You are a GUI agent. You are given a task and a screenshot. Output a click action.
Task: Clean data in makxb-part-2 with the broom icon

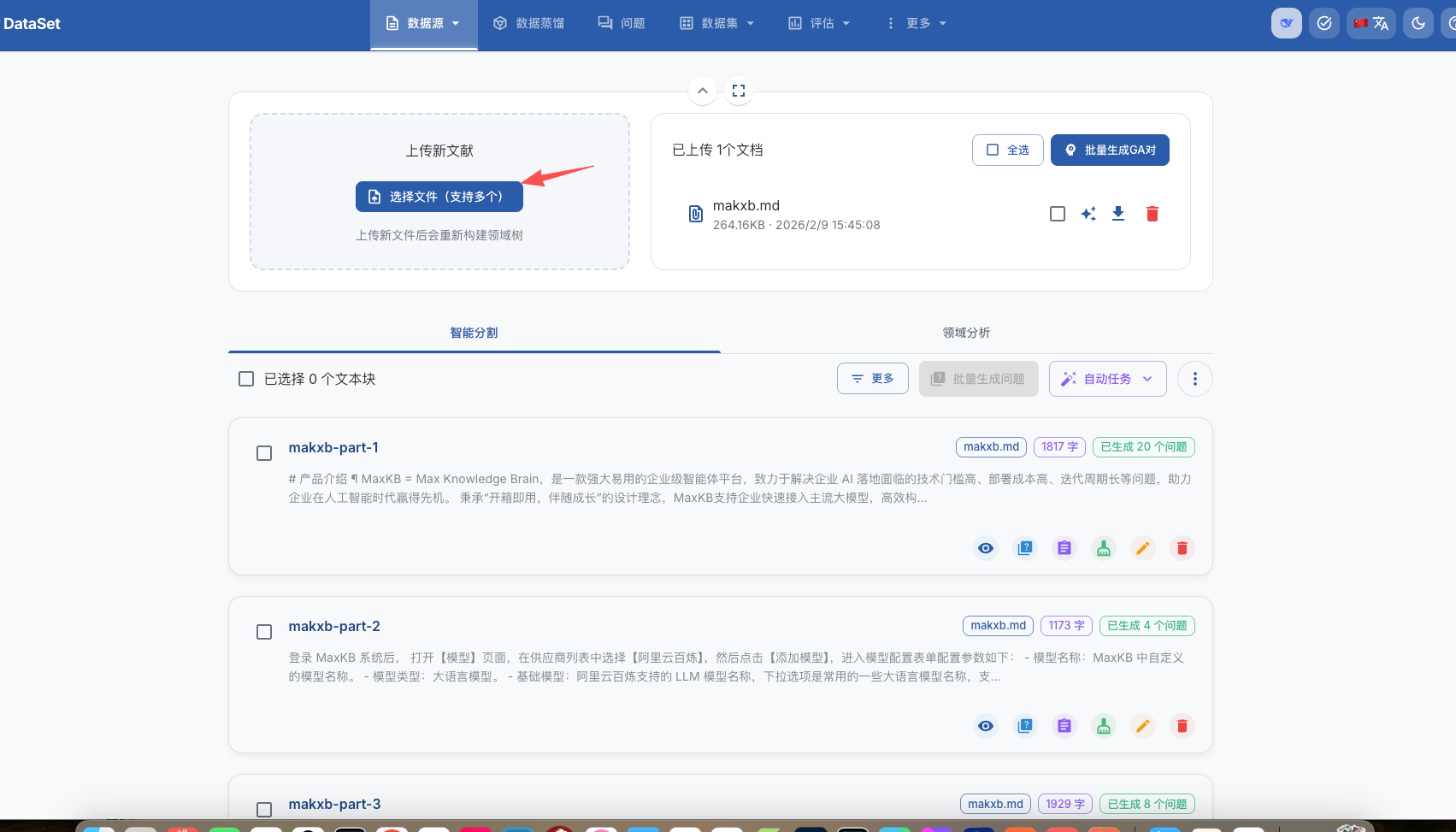1104,726
